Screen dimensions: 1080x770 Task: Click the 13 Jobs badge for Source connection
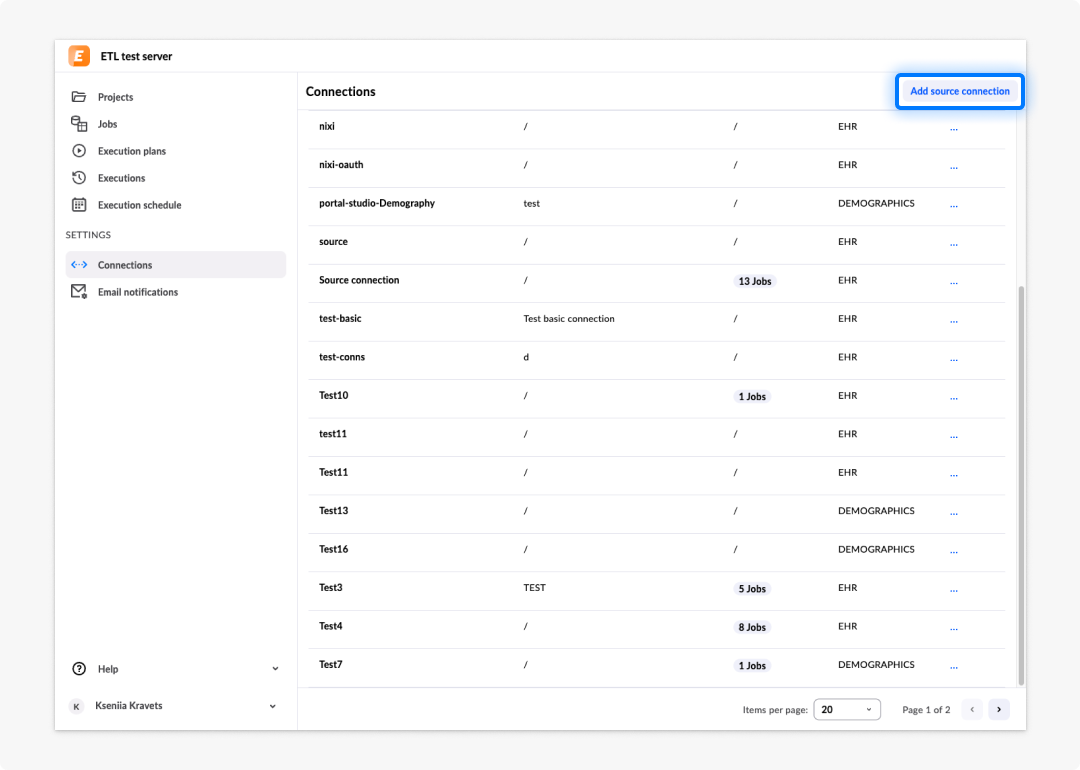tap(754, 281)
